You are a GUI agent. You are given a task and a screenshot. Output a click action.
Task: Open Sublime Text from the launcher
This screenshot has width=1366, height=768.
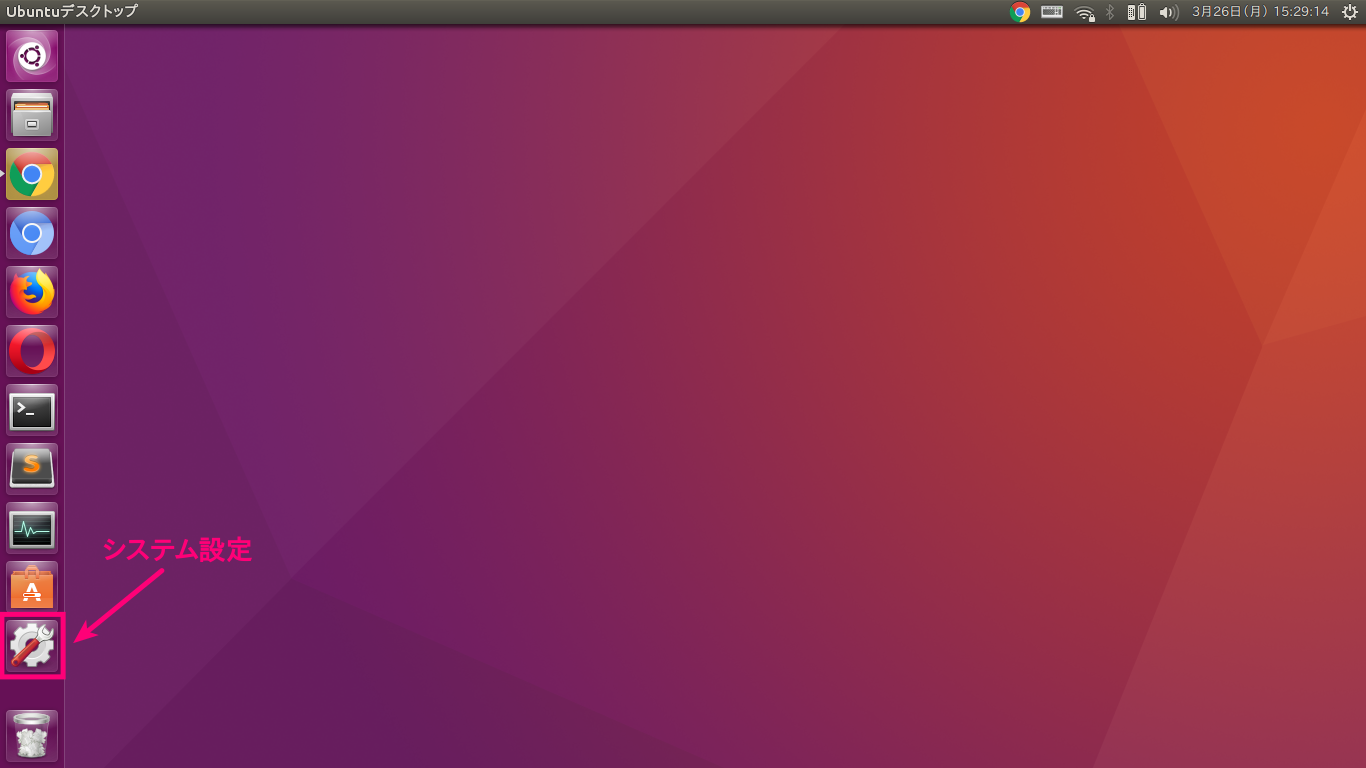point(32,469)
